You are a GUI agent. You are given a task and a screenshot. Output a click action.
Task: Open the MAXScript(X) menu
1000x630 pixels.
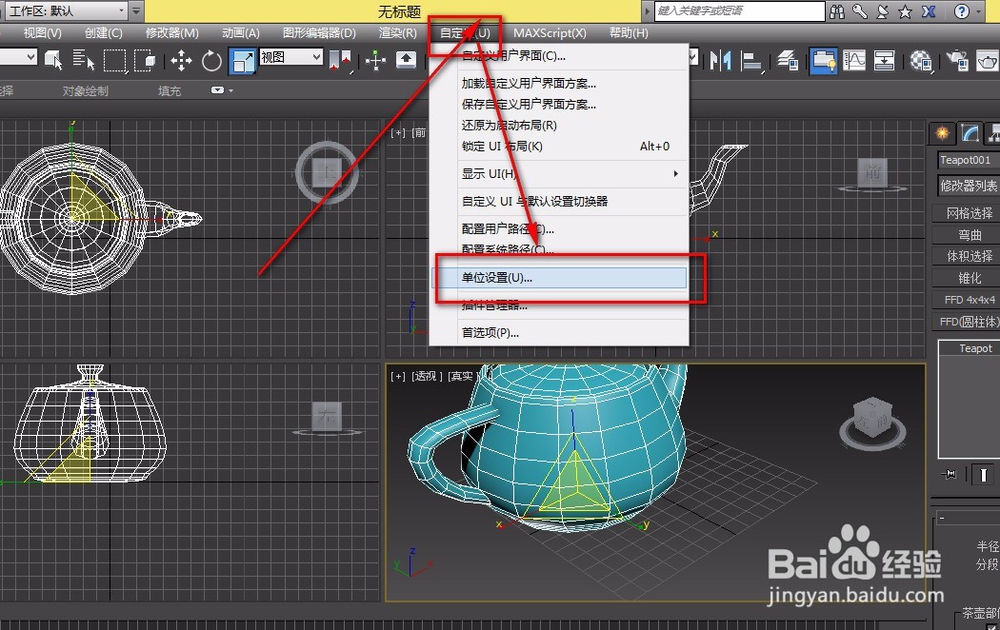coord(550,33)
